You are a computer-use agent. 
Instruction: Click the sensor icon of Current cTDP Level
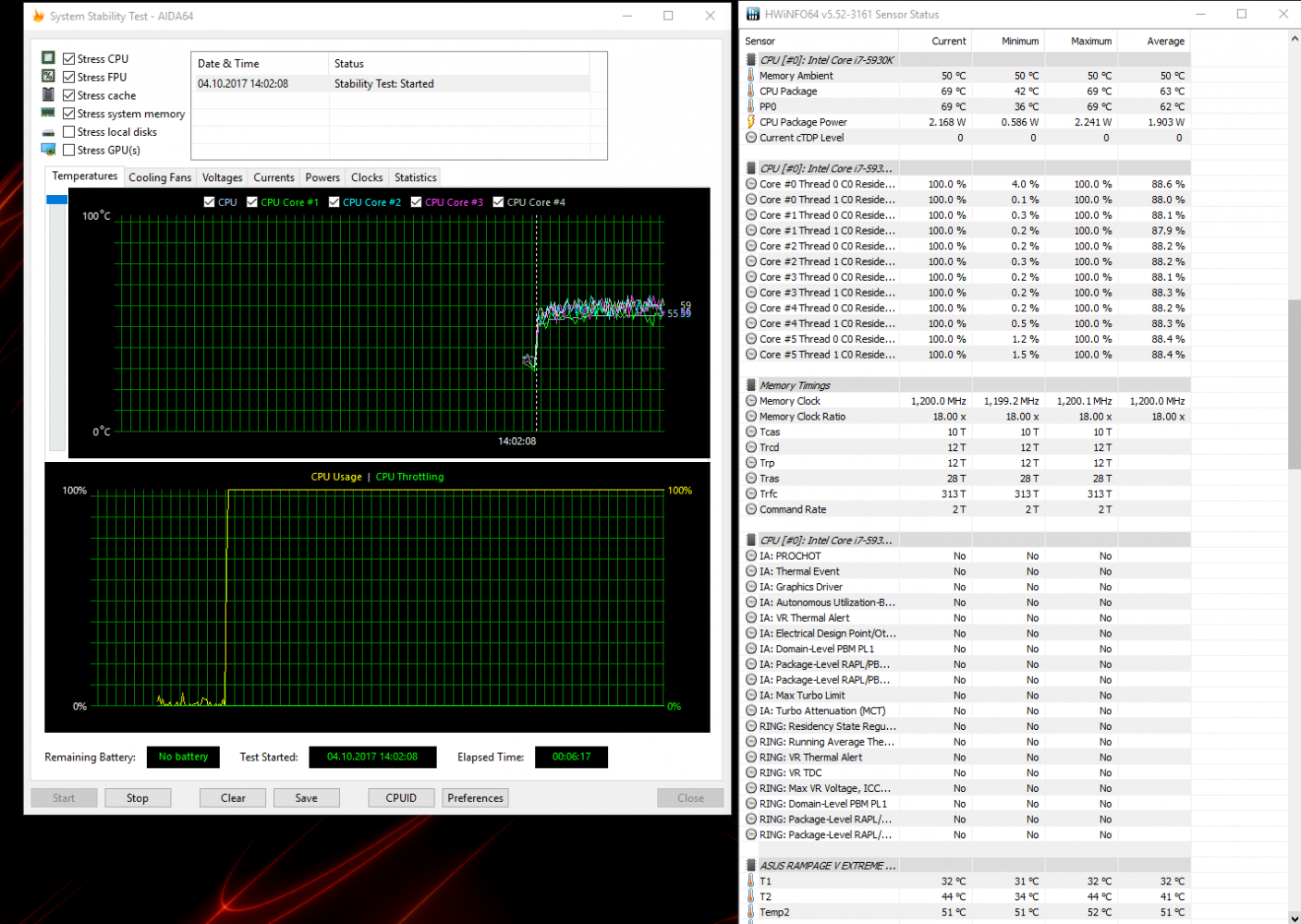750,138
